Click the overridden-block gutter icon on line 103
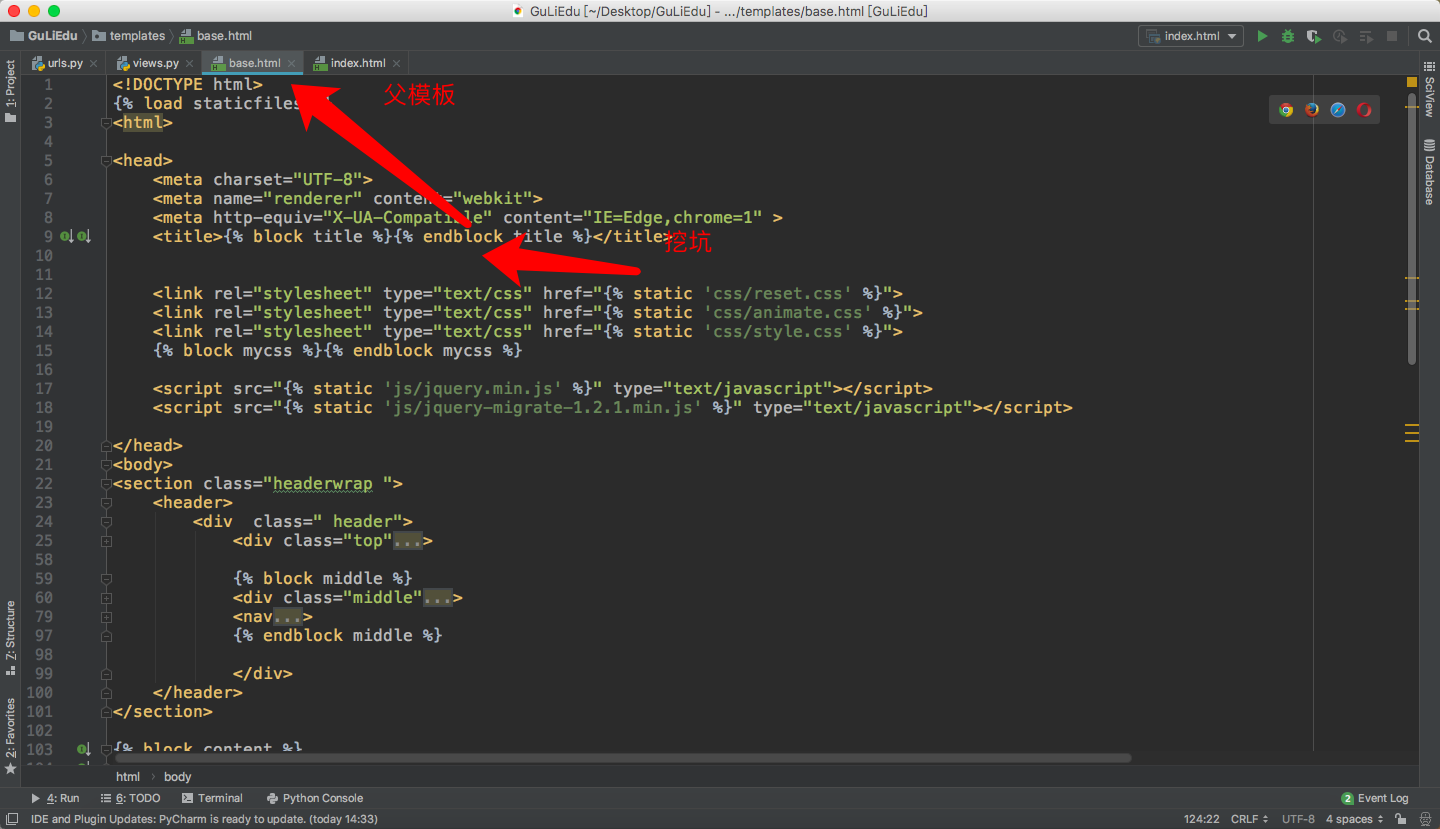1440x829 pixels. click(84, 749)
